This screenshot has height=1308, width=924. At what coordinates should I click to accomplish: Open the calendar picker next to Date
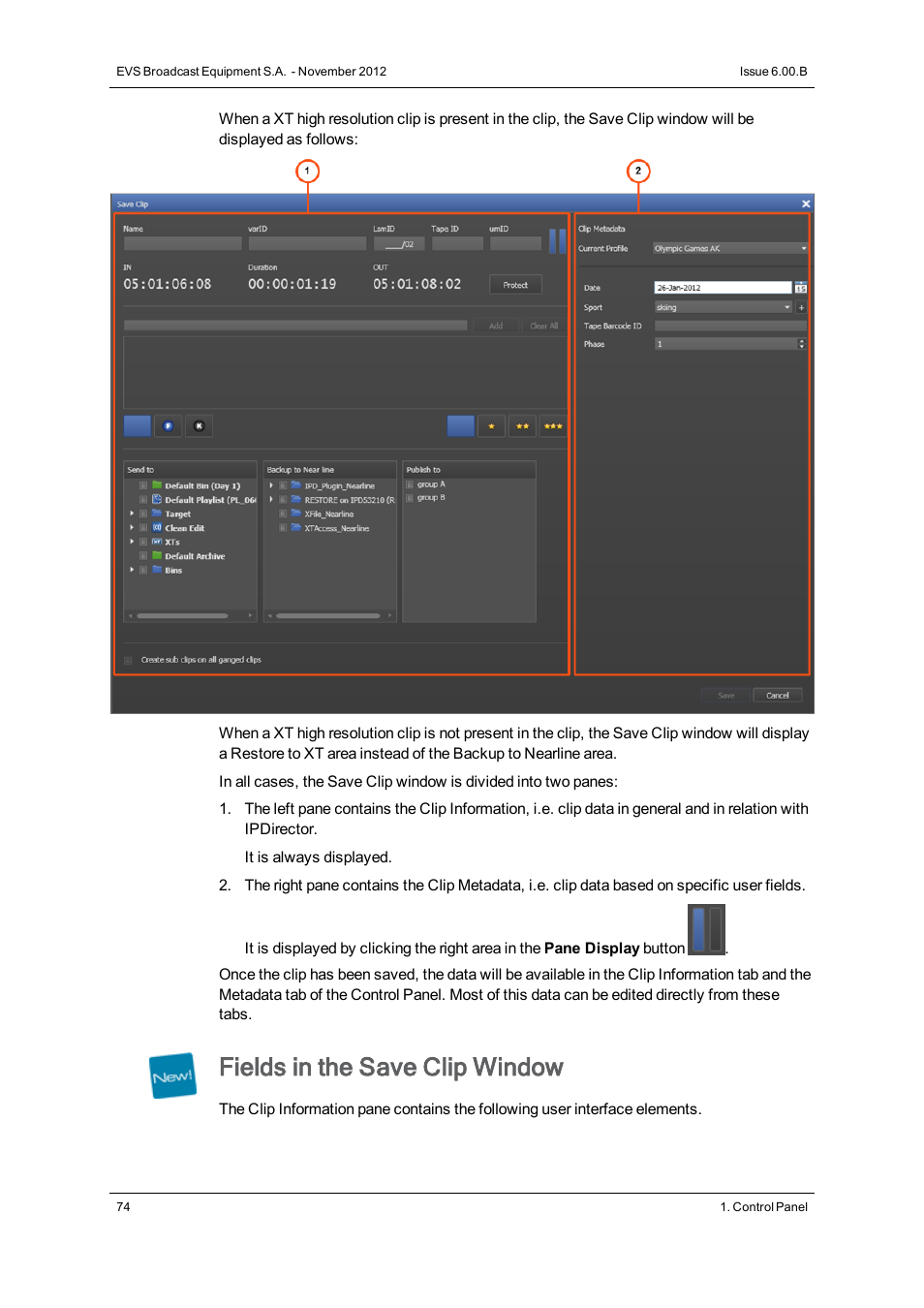coord(801,288)
